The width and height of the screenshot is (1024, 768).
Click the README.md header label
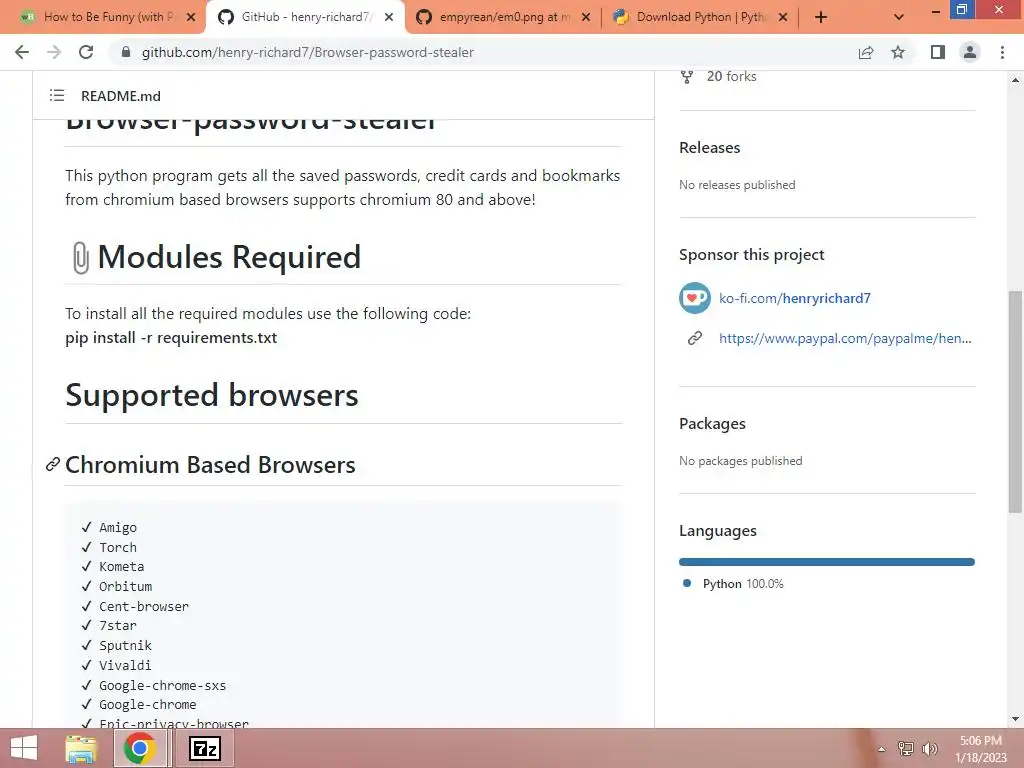pyautogui.click(x=121, y=96)
